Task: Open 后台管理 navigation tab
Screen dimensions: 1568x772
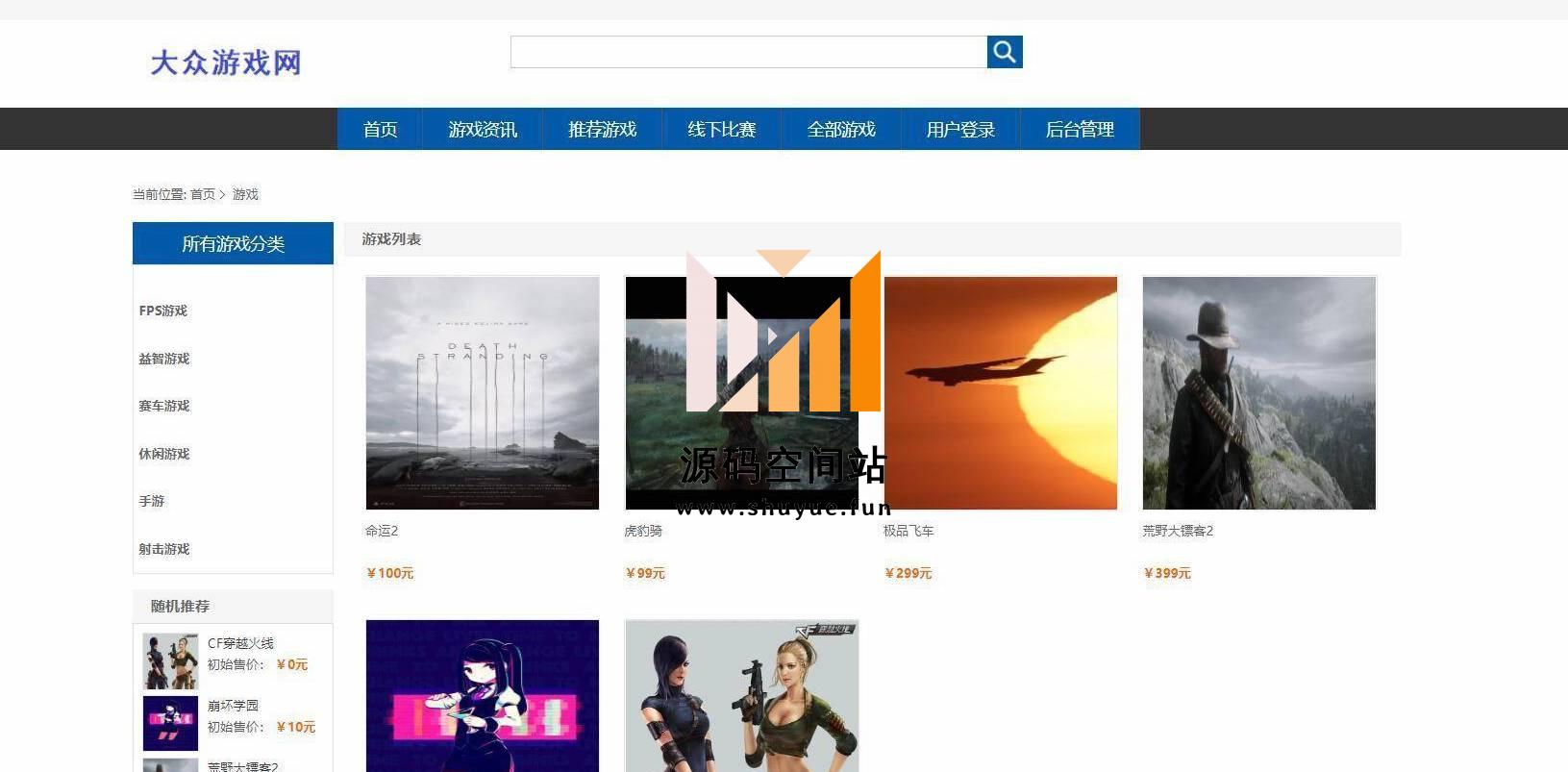Action: [x=1079, y=129]
